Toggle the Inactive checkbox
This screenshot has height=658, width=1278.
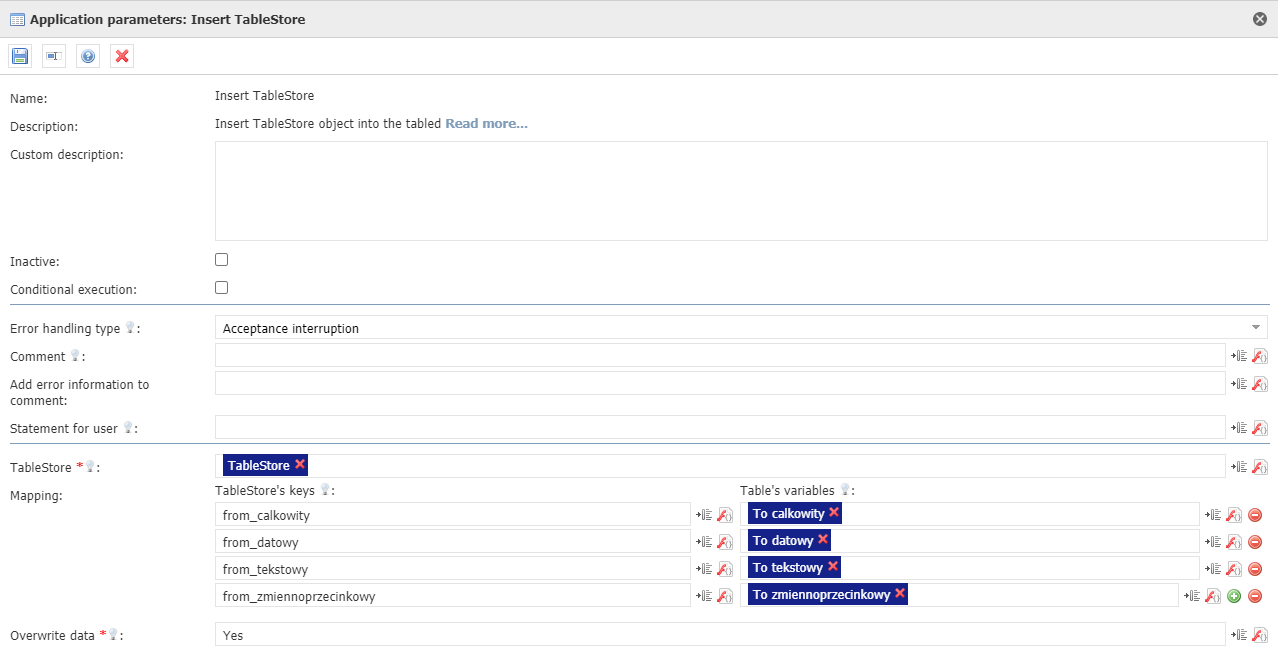coord(222,260)
